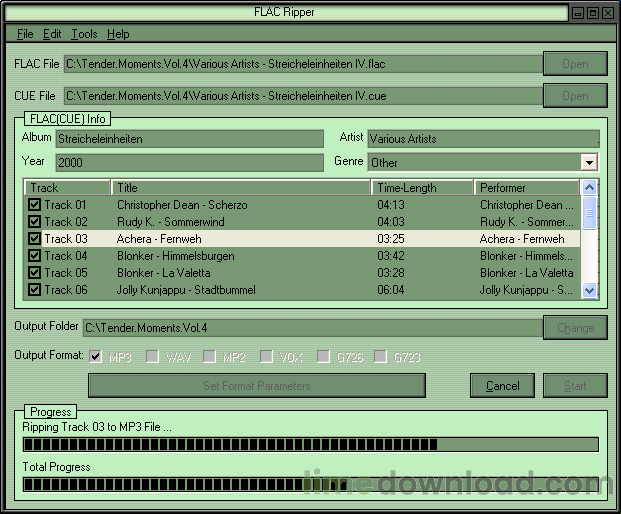Sort tracks by Title column header

240,187
